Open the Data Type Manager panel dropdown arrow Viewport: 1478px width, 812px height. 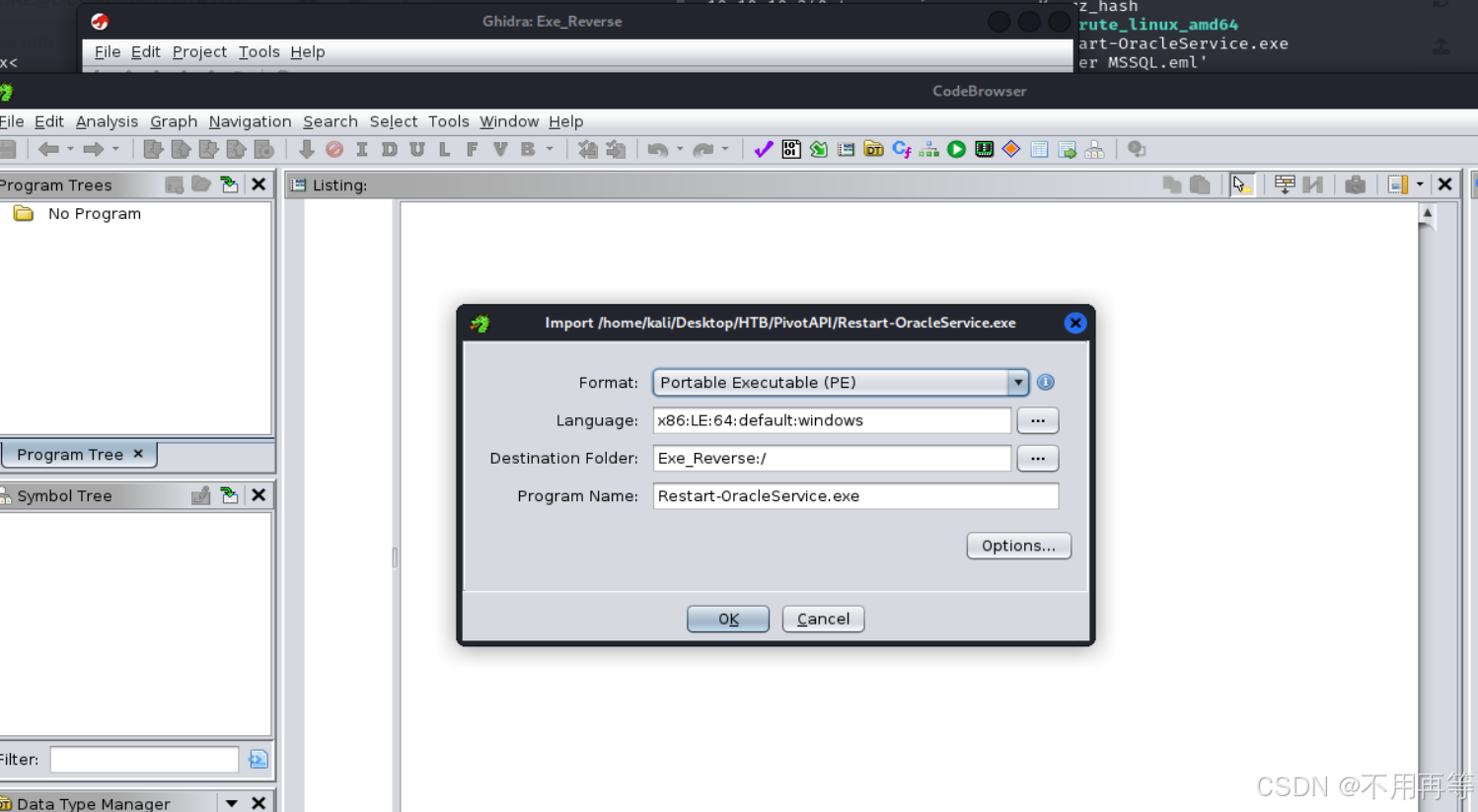tap(231, 803)
